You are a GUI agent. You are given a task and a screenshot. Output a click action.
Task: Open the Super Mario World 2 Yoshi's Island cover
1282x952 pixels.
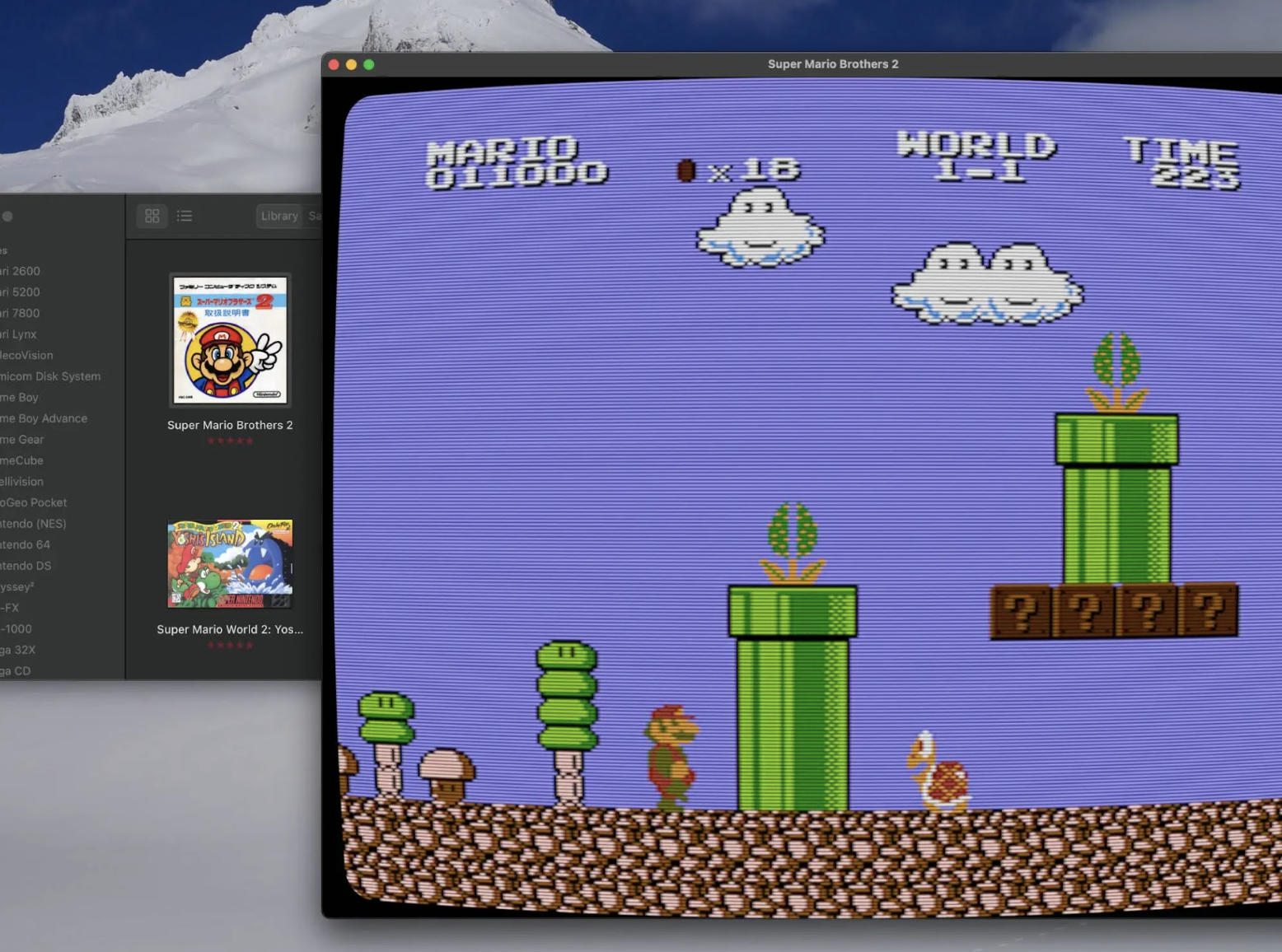coord(229,562)
